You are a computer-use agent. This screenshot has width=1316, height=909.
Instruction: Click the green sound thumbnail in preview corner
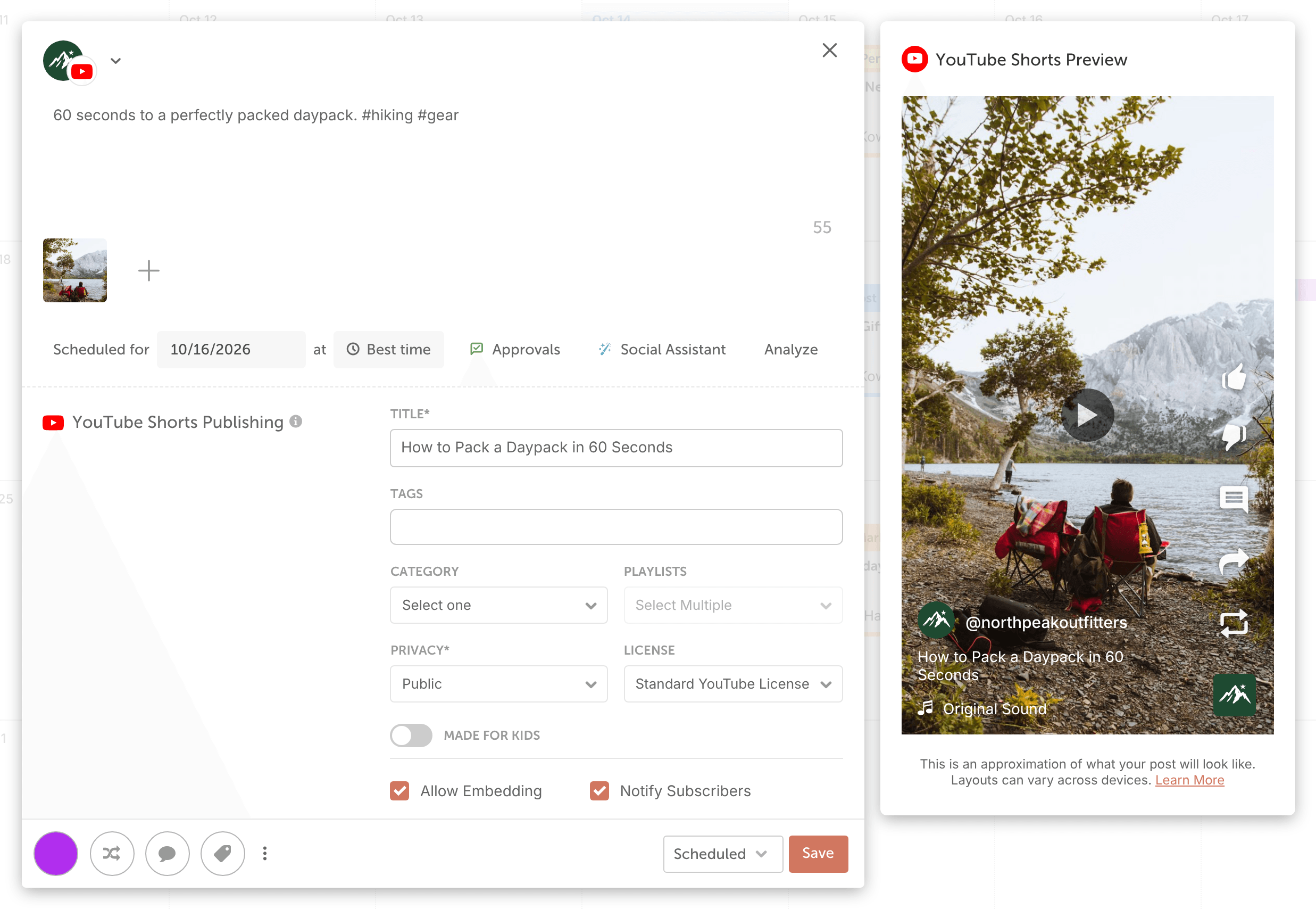click(1234, 695)
